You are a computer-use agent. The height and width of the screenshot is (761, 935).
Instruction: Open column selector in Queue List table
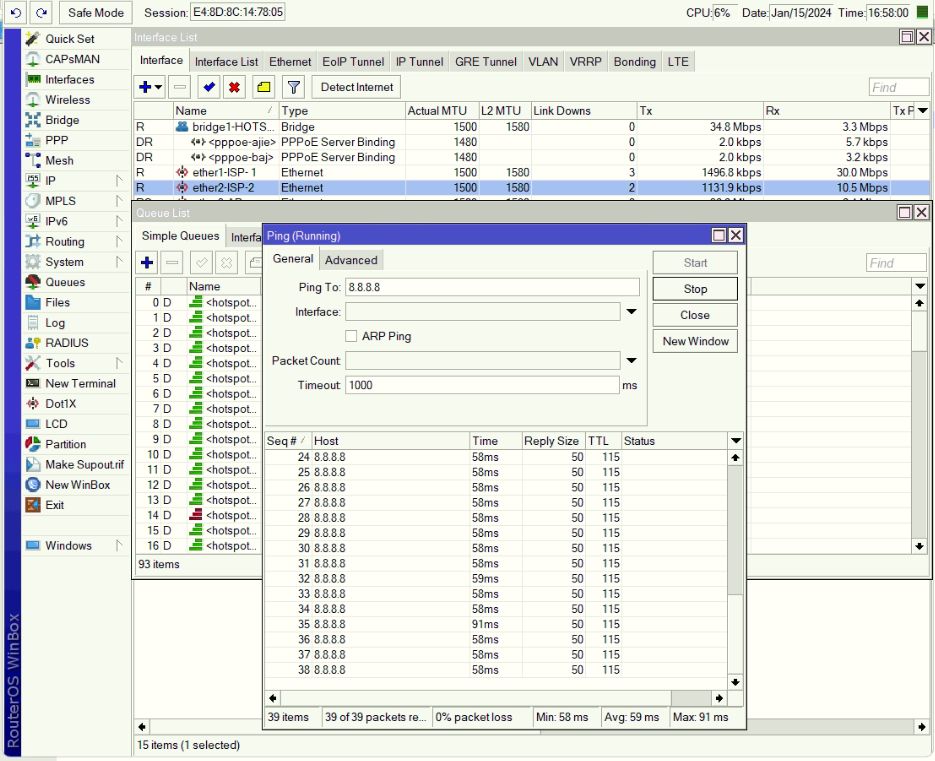(x=919, y=286)
